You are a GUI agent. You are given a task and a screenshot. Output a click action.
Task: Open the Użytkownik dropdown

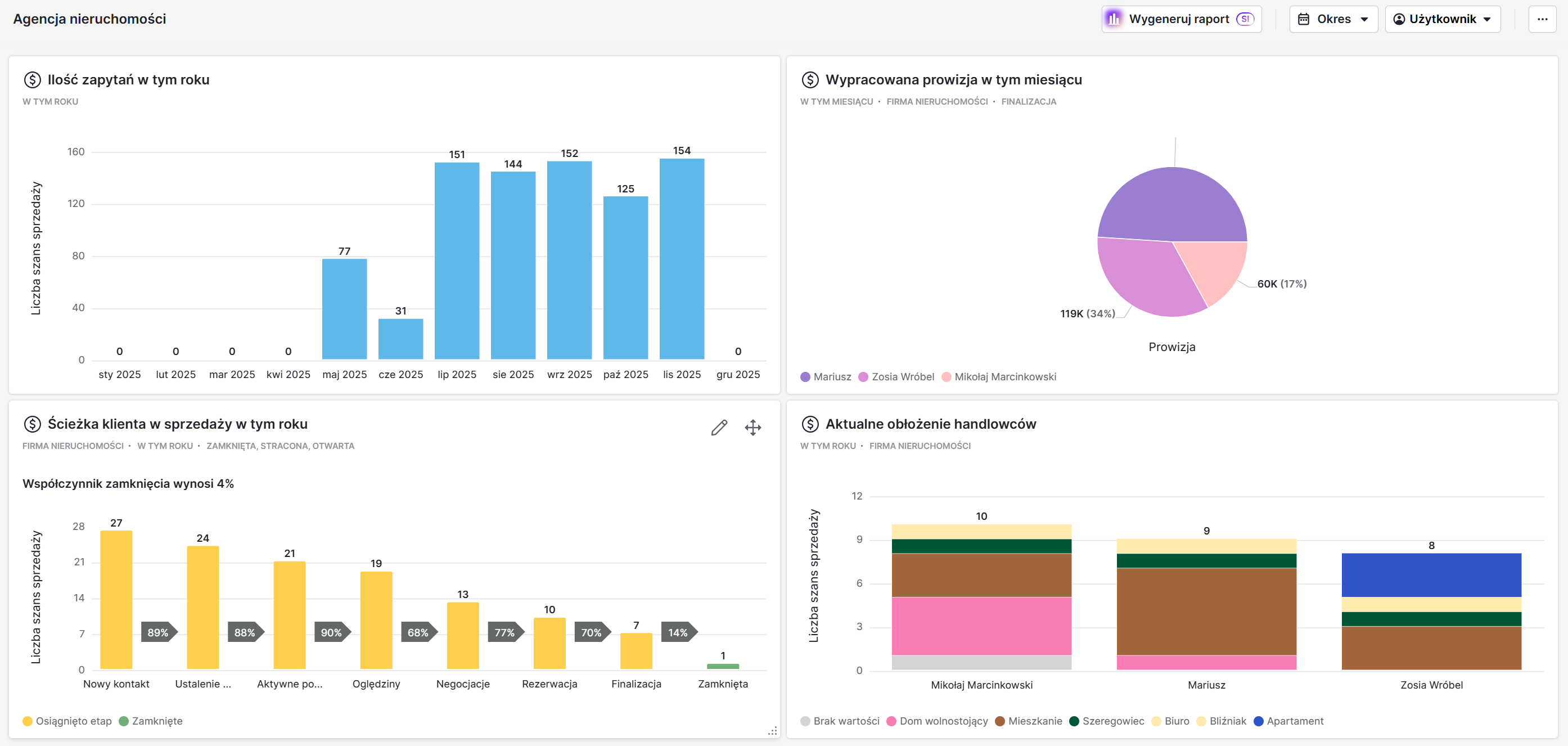1443,19
